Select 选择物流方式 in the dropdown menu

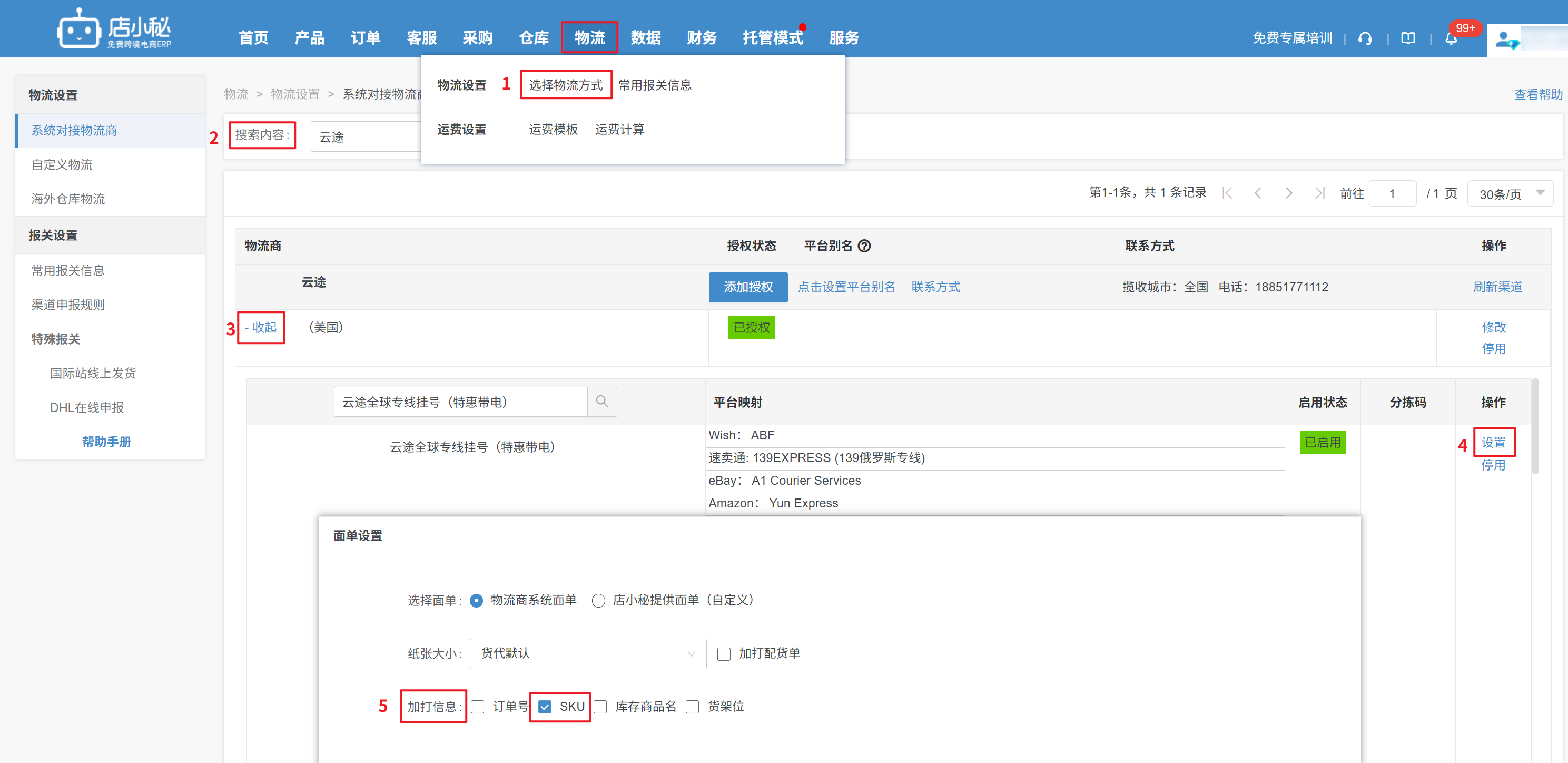[566, 85]
